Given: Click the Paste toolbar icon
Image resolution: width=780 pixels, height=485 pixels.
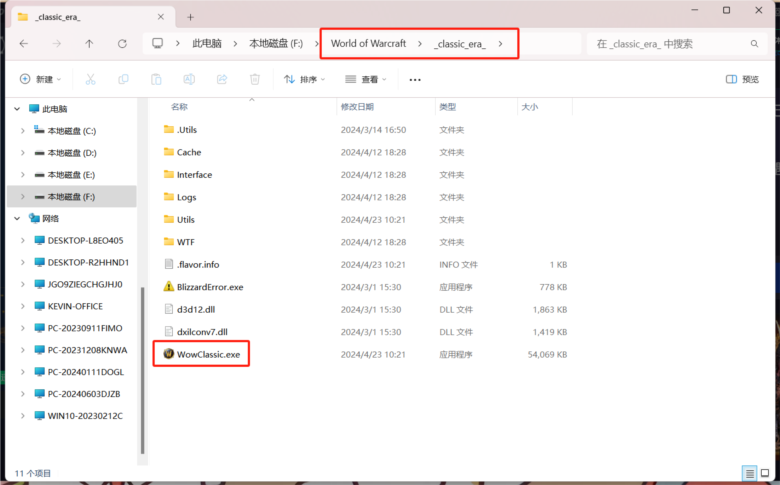Looking at the screenshot, I should click(156, 79).
